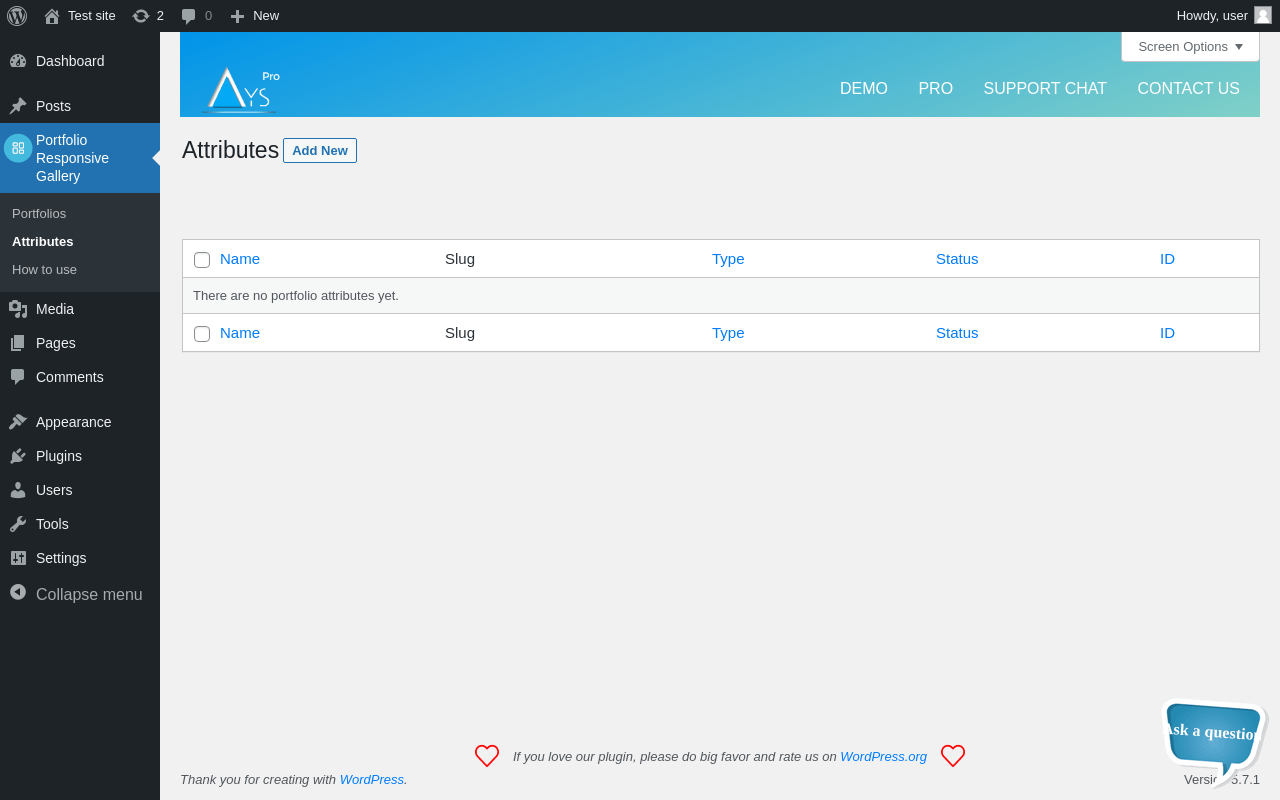Open the WordPress logo menu
1280x800 pixels.
(17, 16)
